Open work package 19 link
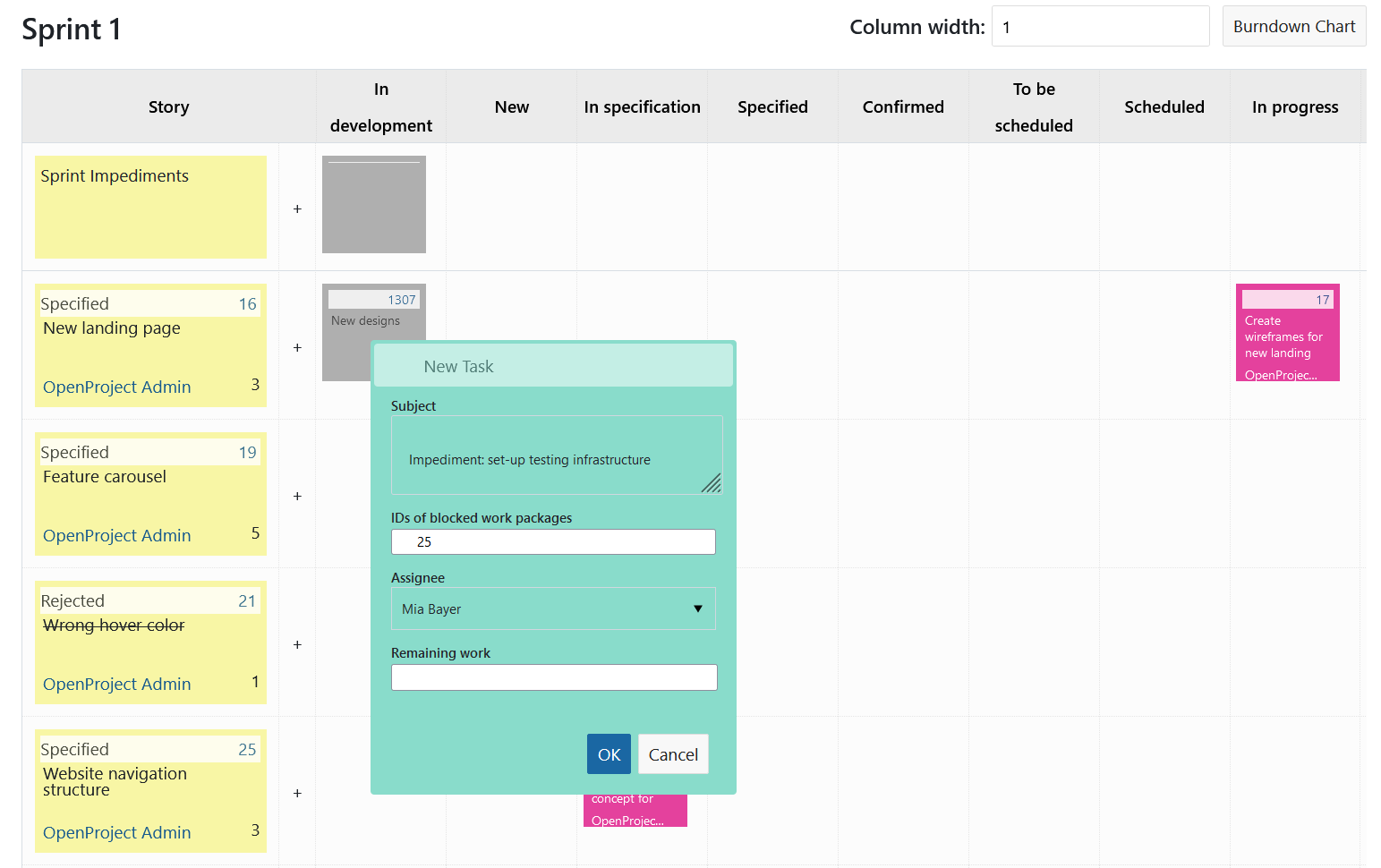The width and height of the screenshot is (1381, 868). coord(247,453)
